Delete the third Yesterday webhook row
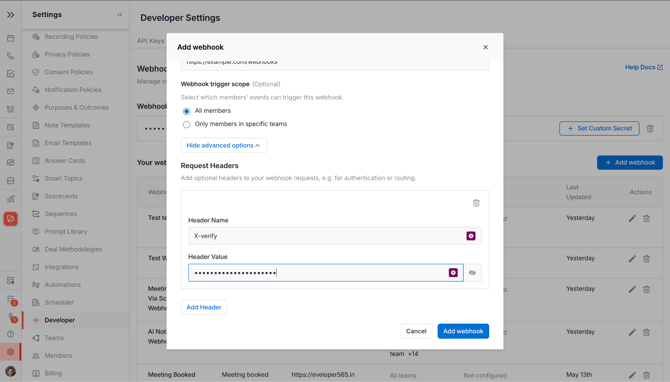This screenshot has height=382, width=670. point(646,289)
